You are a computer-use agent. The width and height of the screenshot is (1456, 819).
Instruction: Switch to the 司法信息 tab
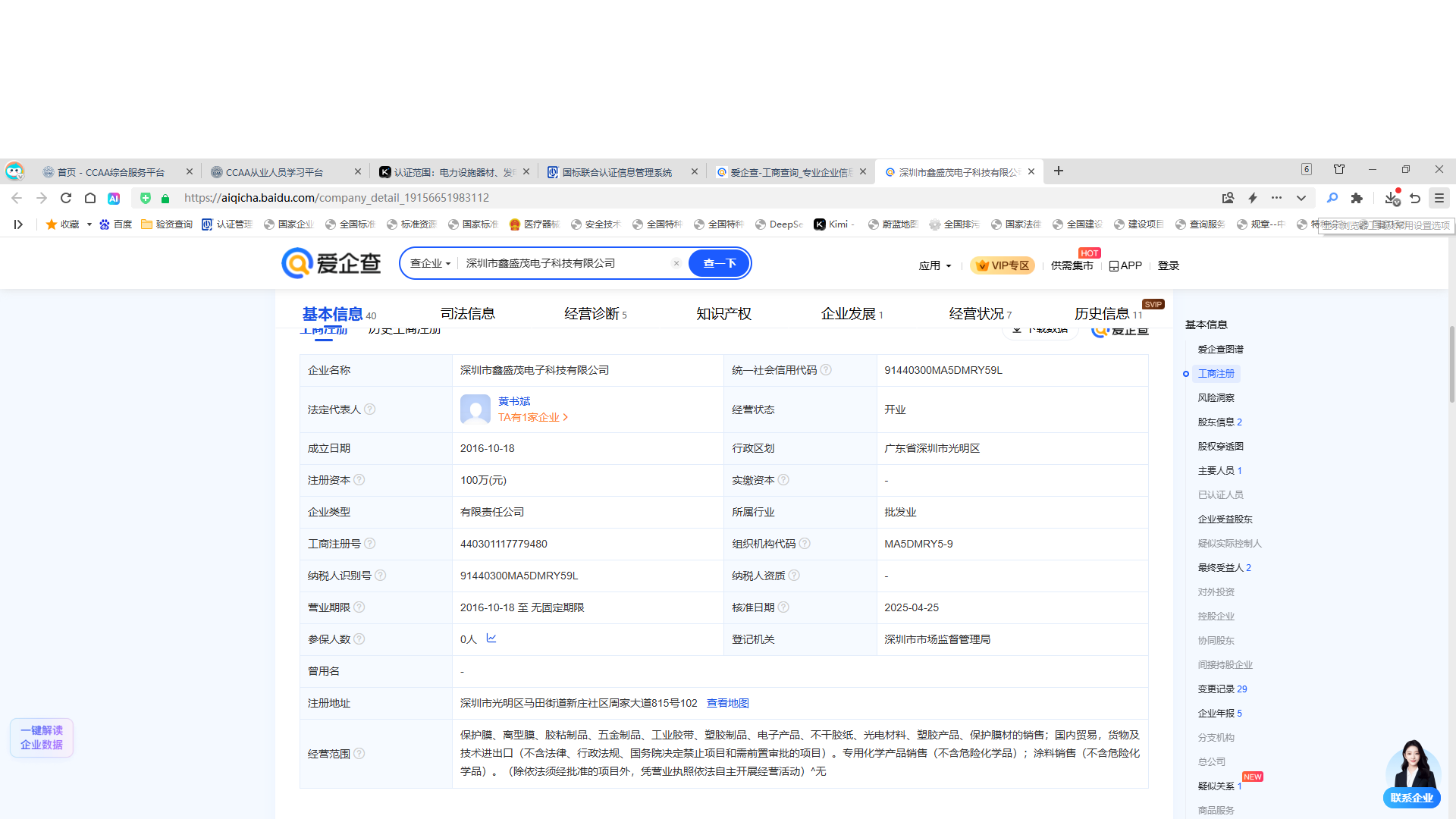coord(467,314)
